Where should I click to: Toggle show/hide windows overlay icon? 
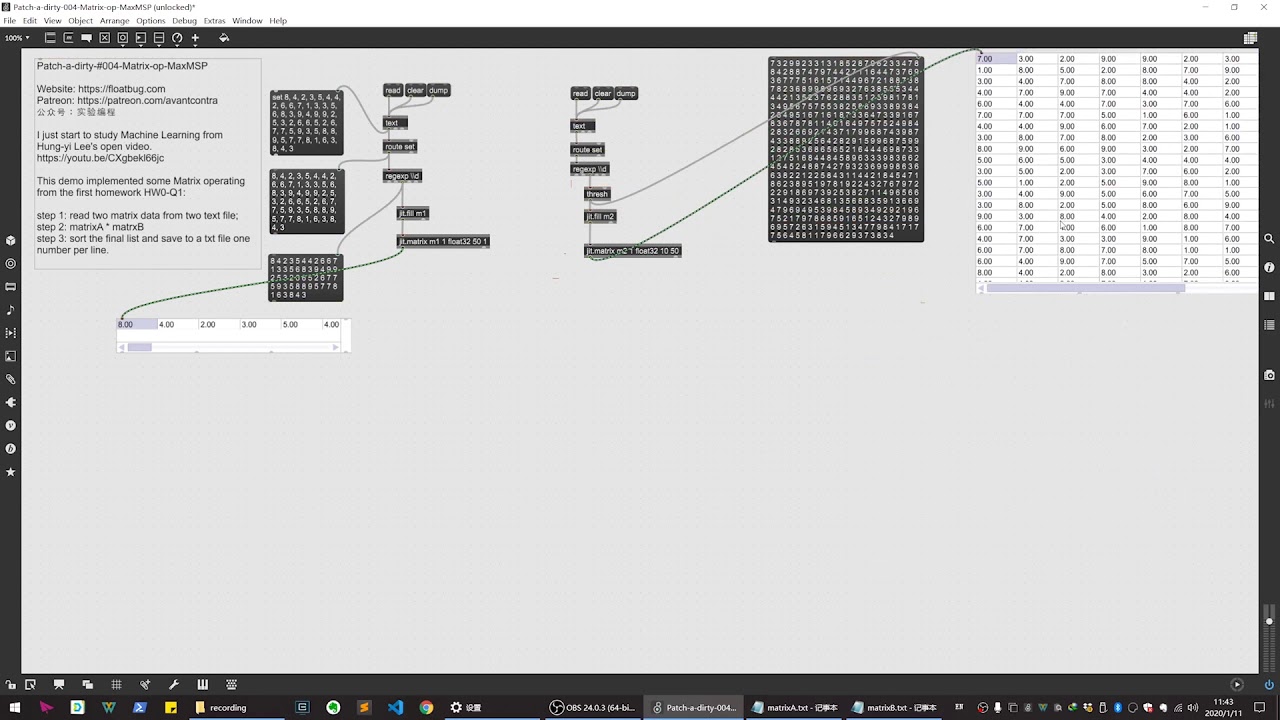coord(88,685)
